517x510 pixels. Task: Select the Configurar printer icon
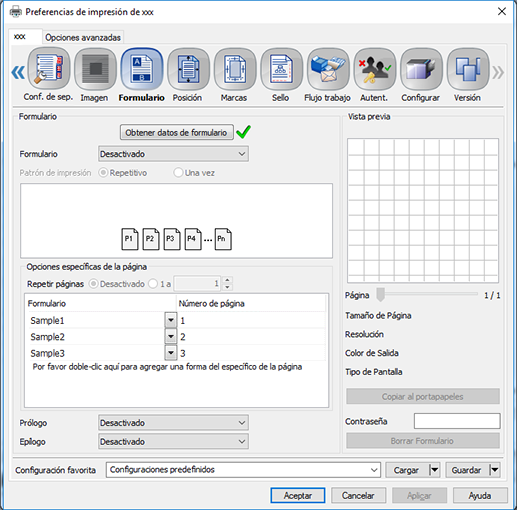[421, 69]
